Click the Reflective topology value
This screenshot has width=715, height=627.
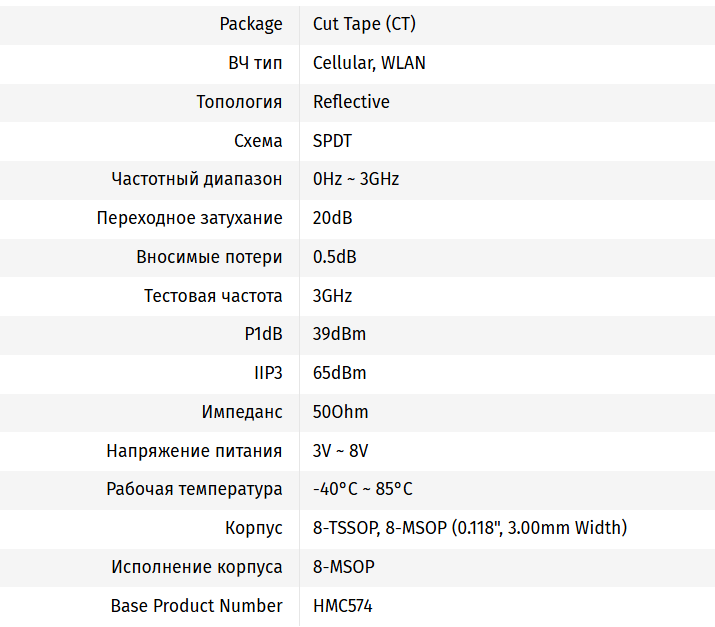tap(351, 102)
